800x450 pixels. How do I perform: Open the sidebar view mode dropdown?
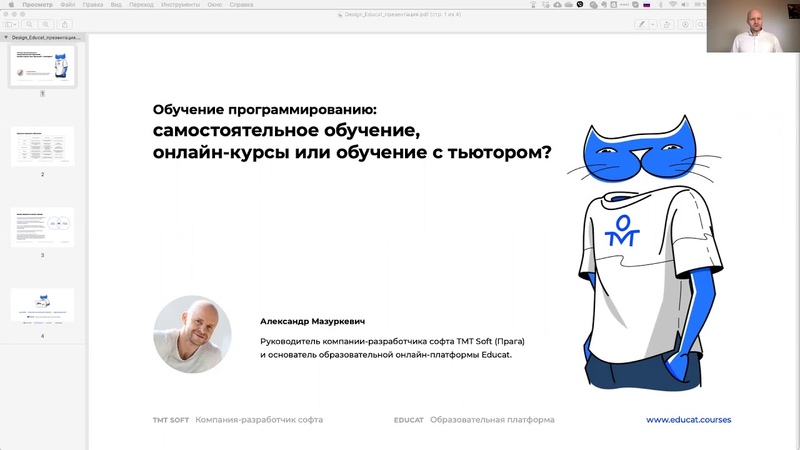(11, 24)
